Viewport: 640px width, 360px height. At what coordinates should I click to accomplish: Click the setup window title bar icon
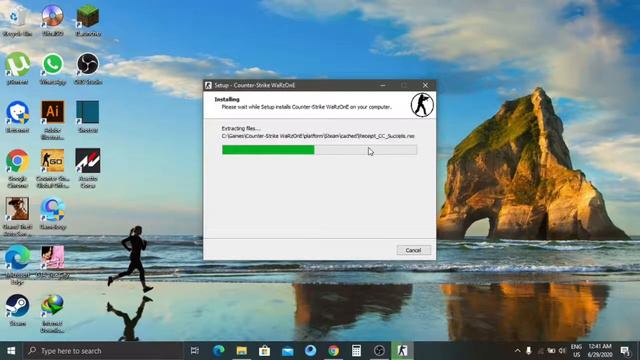pyautogui.click(x=208, y=85)
